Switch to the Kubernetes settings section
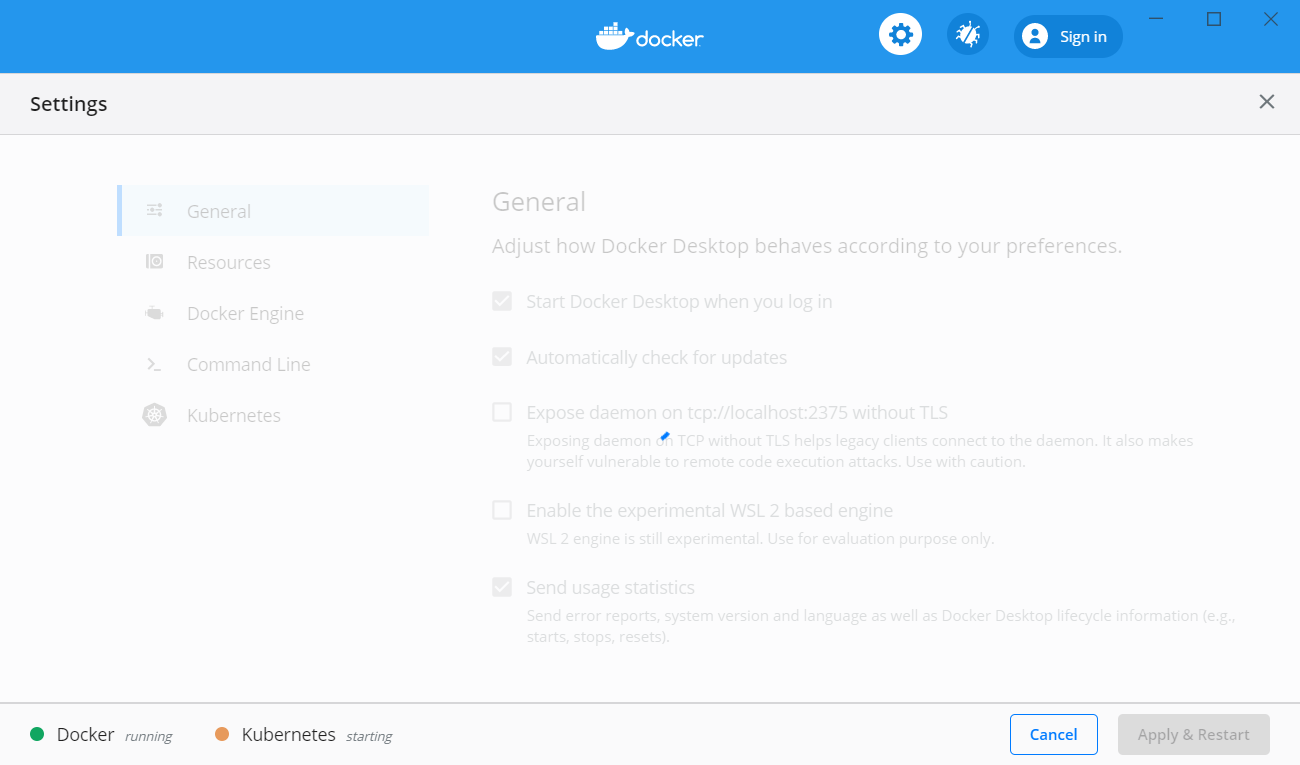 click(x=233, y=414)
